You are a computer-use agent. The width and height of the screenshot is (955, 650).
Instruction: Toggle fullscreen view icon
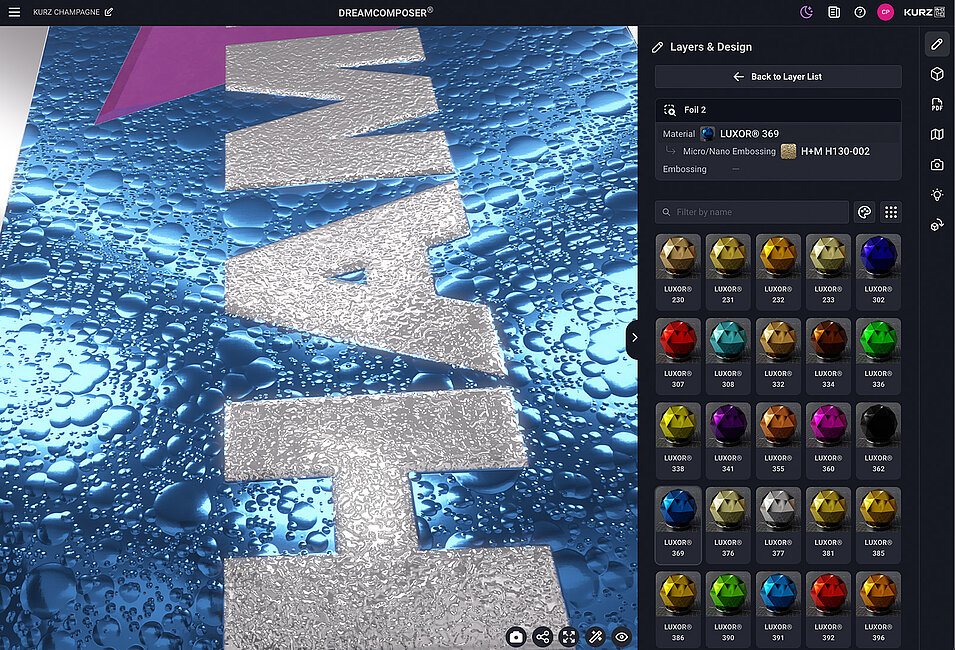click(x=569, y=637)
